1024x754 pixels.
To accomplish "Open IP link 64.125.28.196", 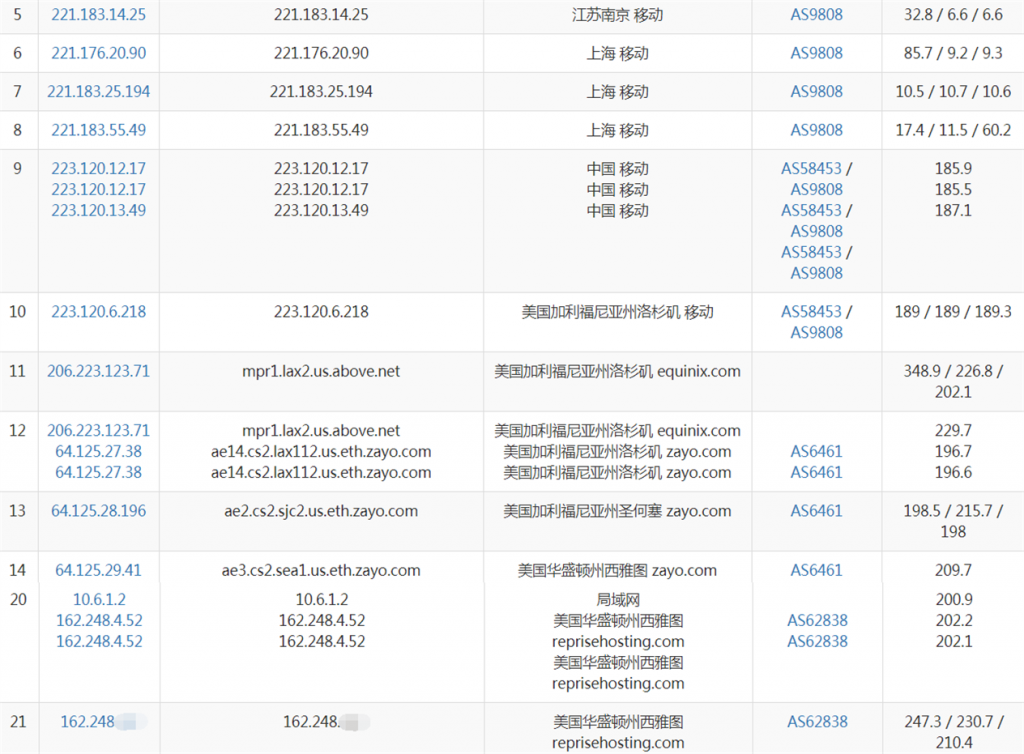I will [x=99, y=511].
